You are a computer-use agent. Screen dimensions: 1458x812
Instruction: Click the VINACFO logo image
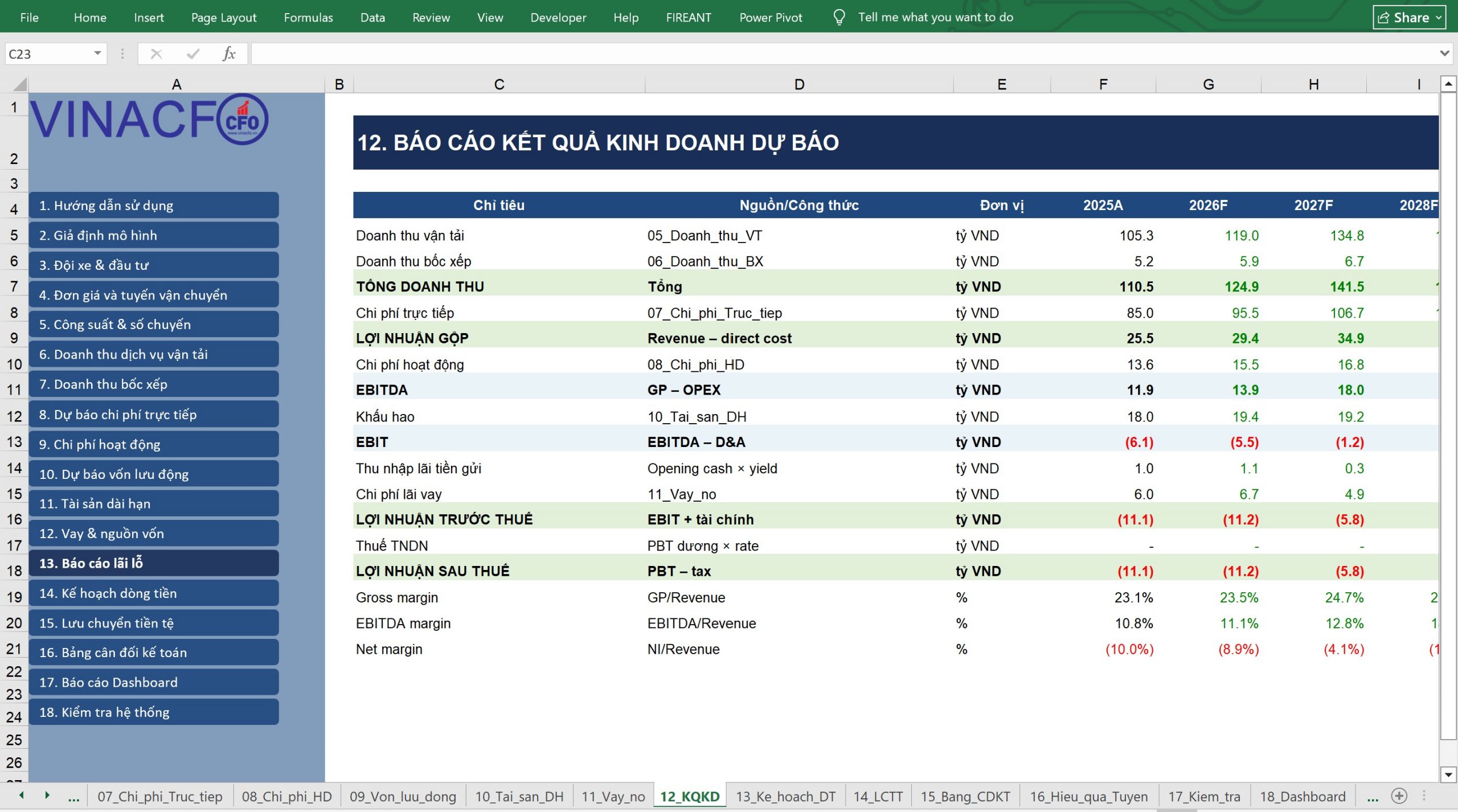[149, 119]
